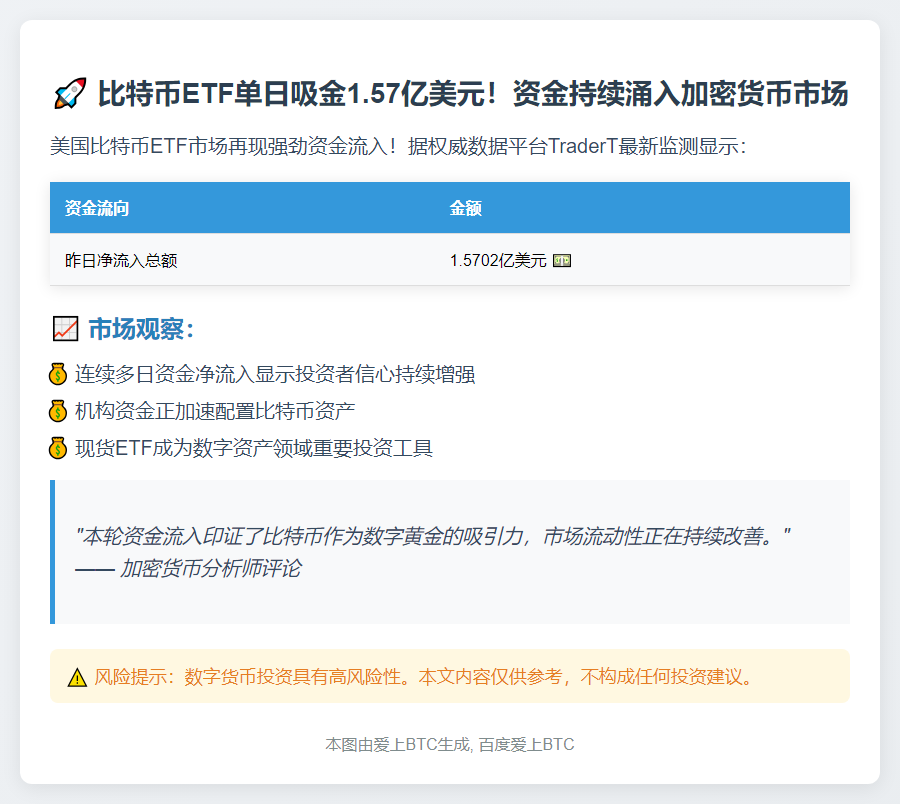This screenshot has height=804, width=900.
Task: Click the 比特币ETF单日吸金 headline text
Action: [472, 95]
